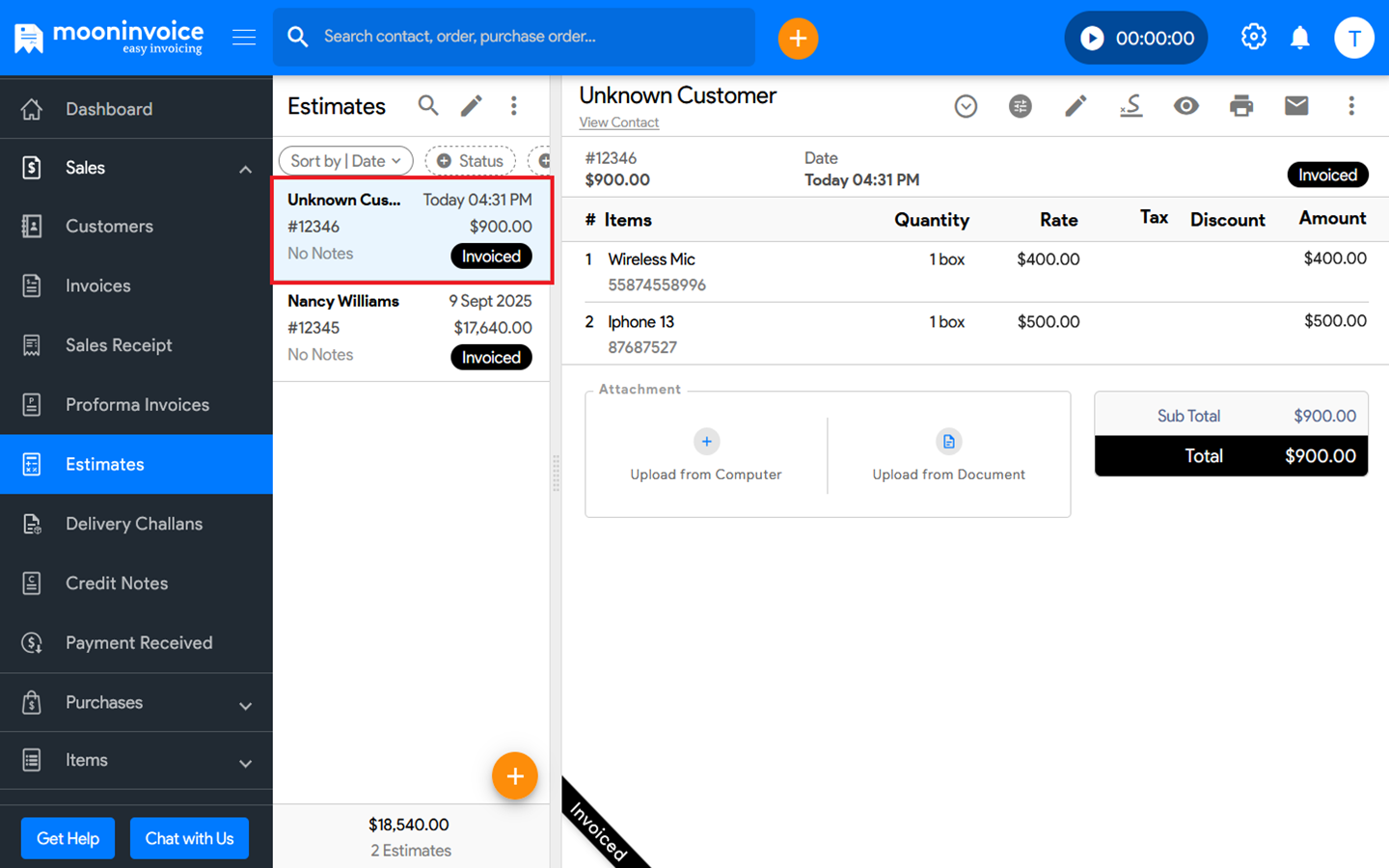Open the signature icon in the toolbar

(x=1131, y=106)
